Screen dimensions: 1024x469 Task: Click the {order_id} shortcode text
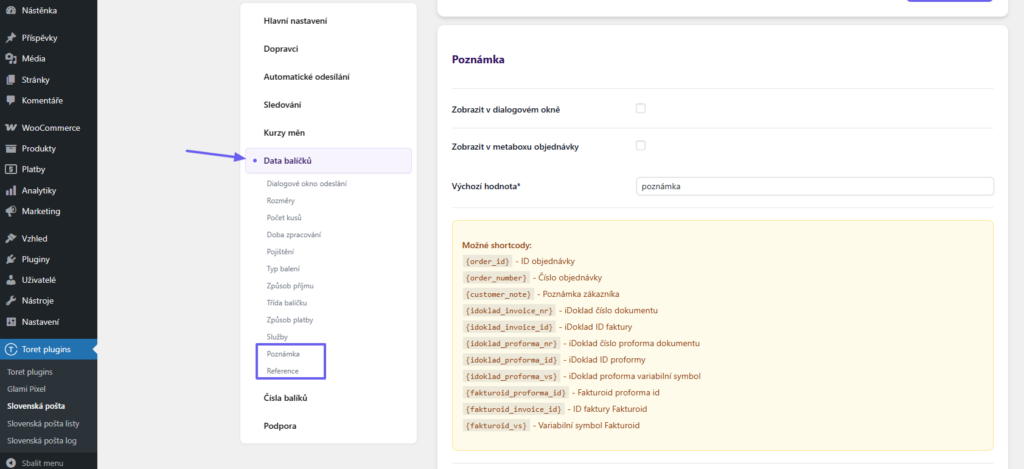point(487,261)
